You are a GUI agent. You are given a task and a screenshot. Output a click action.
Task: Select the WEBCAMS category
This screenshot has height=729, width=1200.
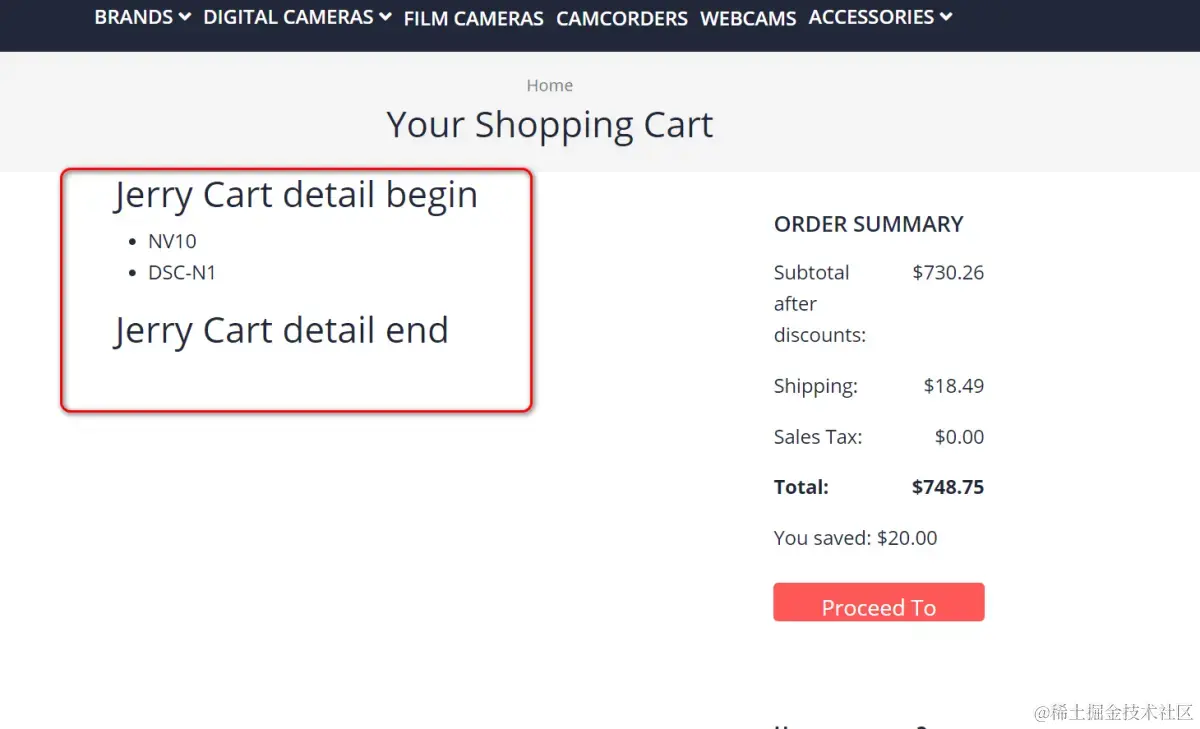coord(748,19)
